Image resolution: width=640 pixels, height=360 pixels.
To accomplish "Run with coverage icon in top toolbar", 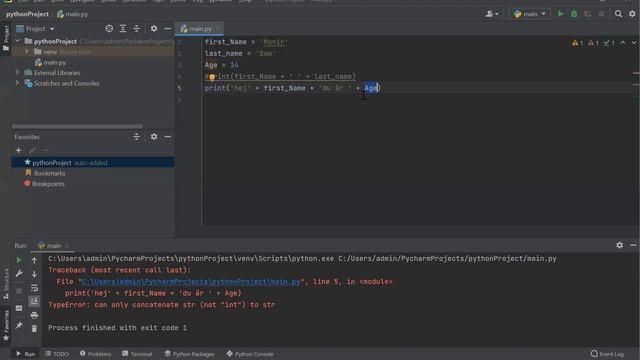I will click(587, 14).
